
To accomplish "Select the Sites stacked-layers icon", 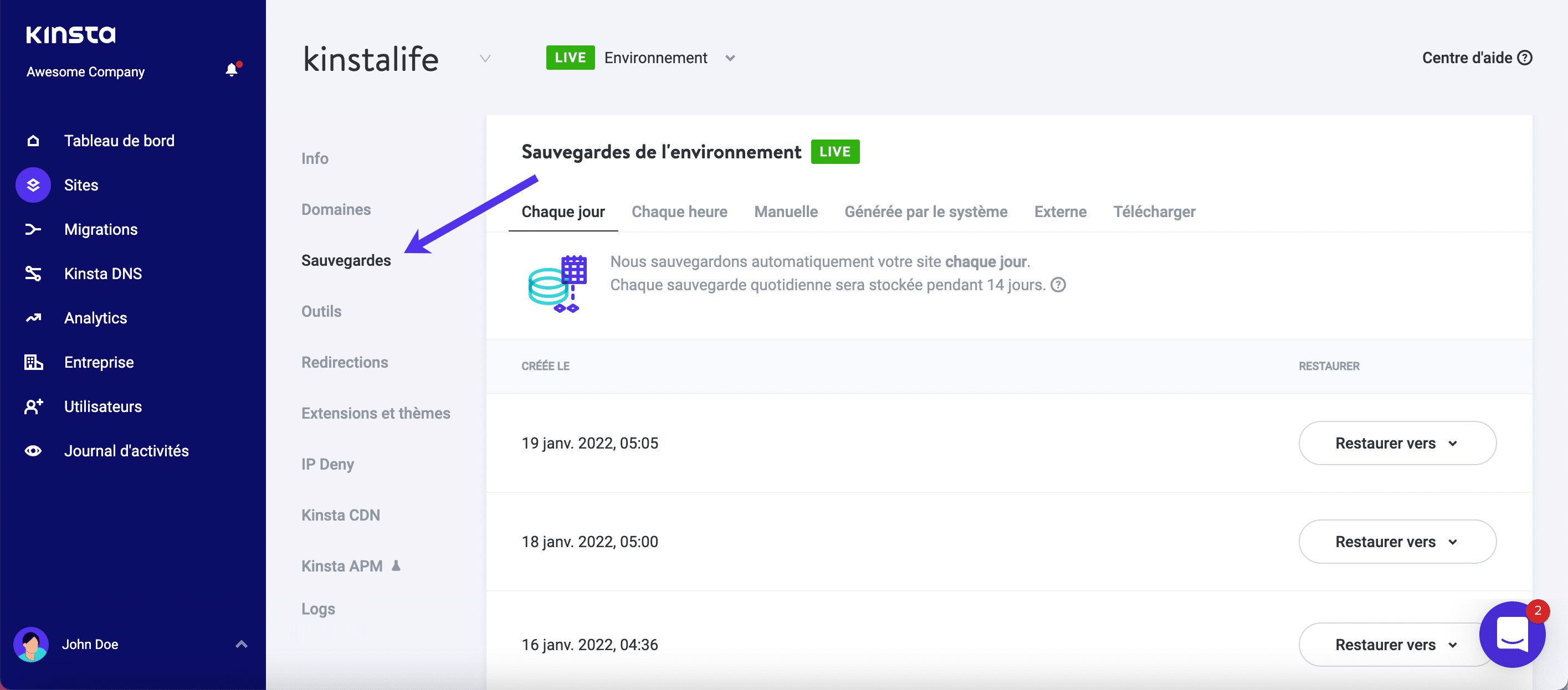I will (x=33, y=184).
